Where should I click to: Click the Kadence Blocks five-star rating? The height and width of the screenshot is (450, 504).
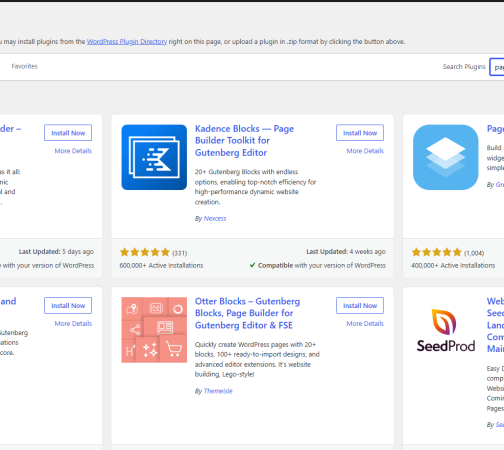(x=145, y=252)
